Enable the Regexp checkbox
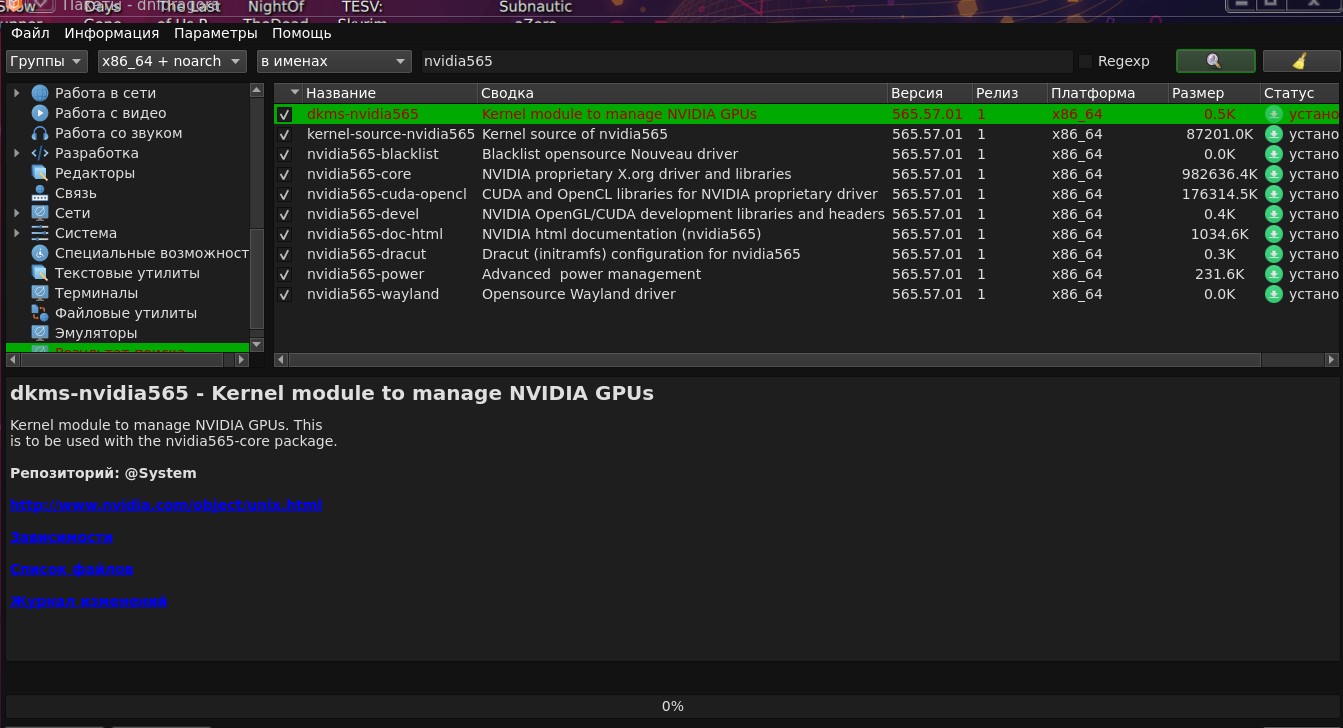 tap(1085, 61)
